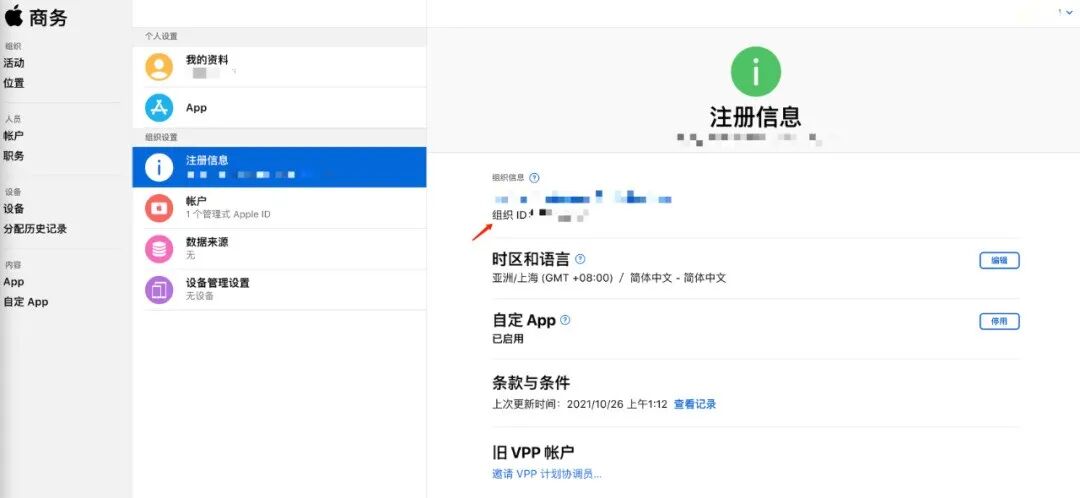This screenshot has width=1080, height=498.
Task: Click the 无设备 subtitle text
Action: [200, 296]
